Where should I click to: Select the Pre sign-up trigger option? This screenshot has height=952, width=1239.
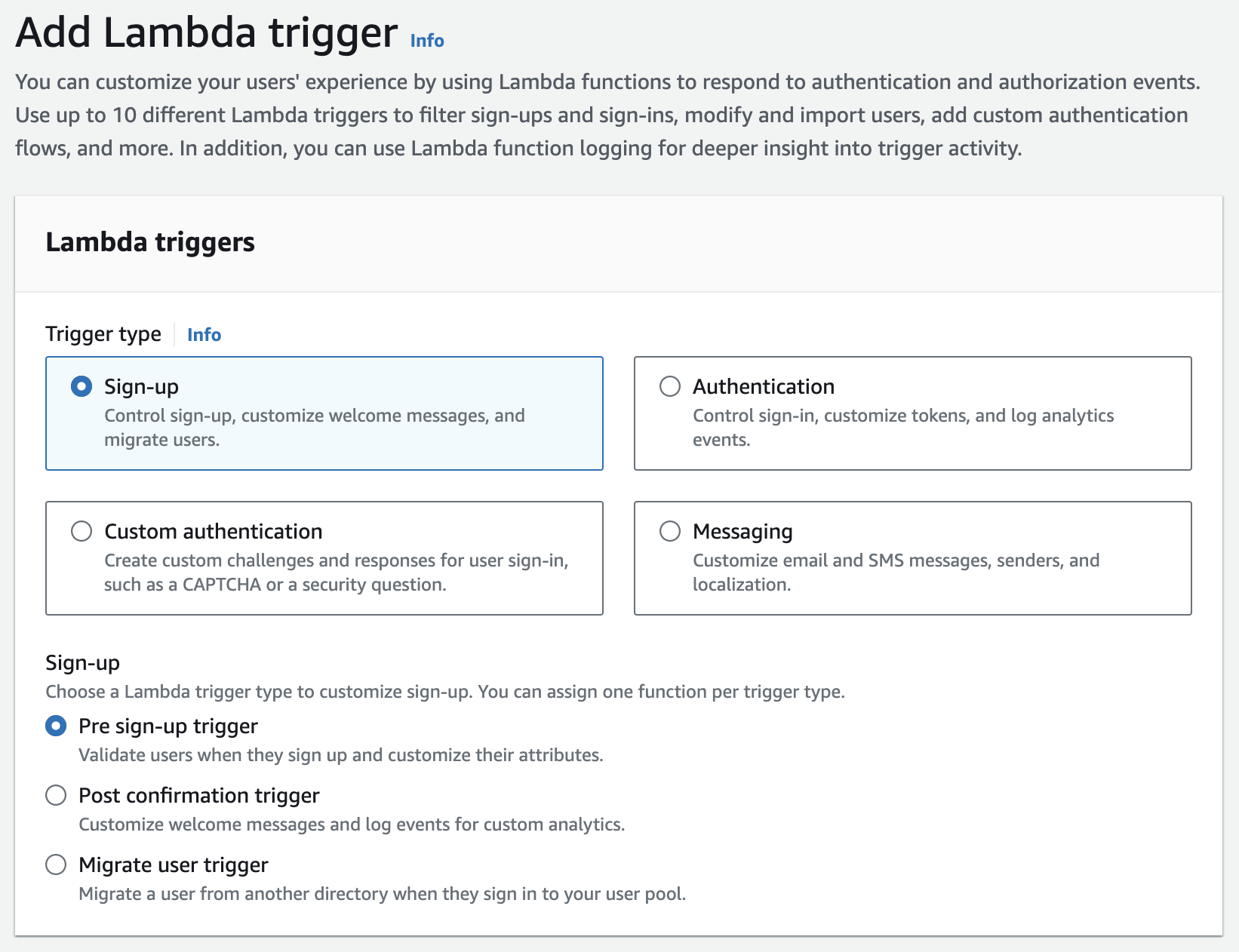55,726
